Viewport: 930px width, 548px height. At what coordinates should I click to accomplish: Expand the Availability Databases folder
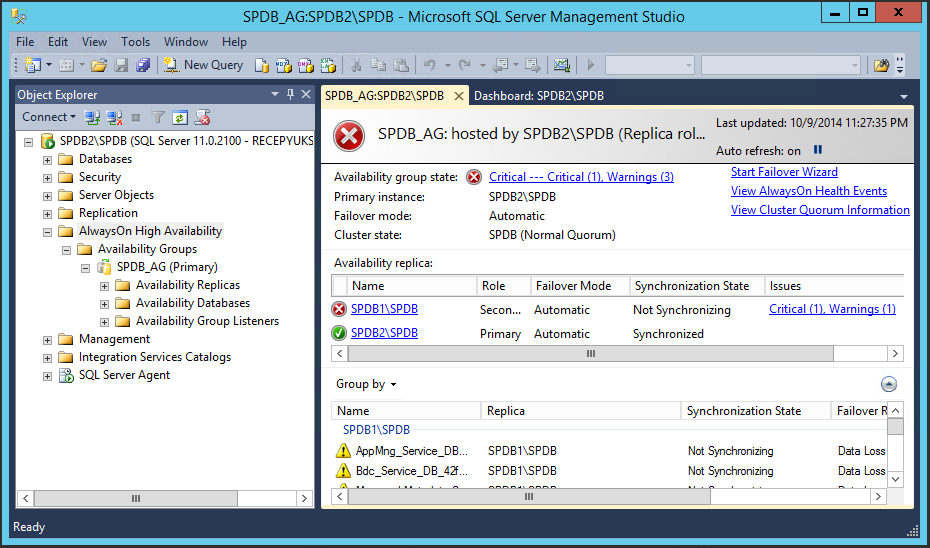pos(104,304)
